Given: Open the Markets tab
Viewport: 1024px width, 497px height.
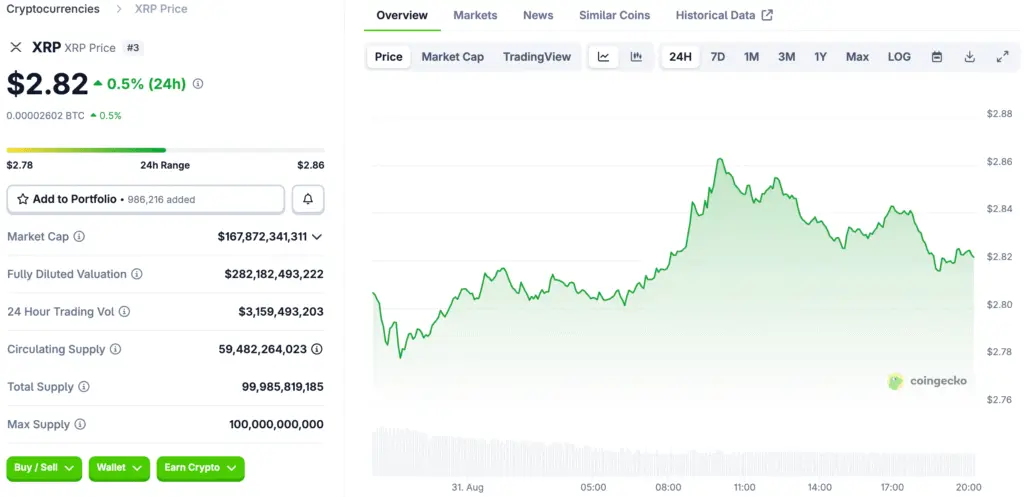Looking at the screenshot, I should [x=475, y=15].
